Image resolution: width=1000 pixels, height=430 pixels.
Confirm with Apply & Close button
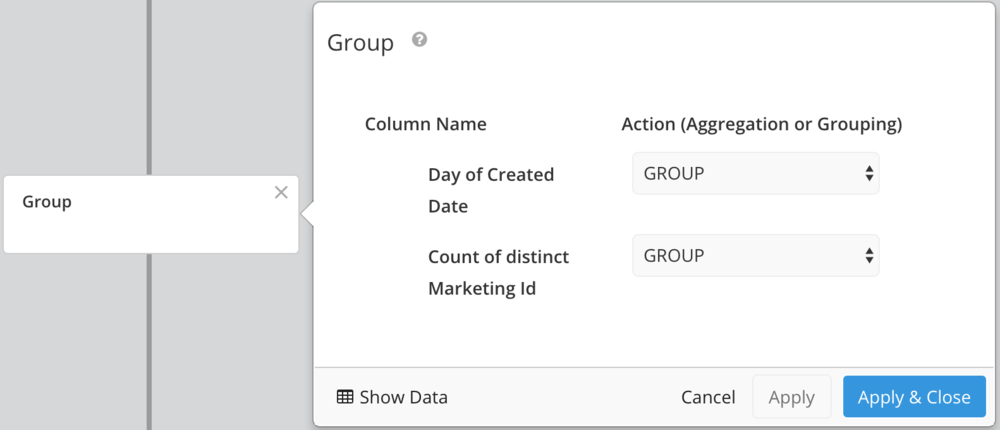[x=914, y=397]
